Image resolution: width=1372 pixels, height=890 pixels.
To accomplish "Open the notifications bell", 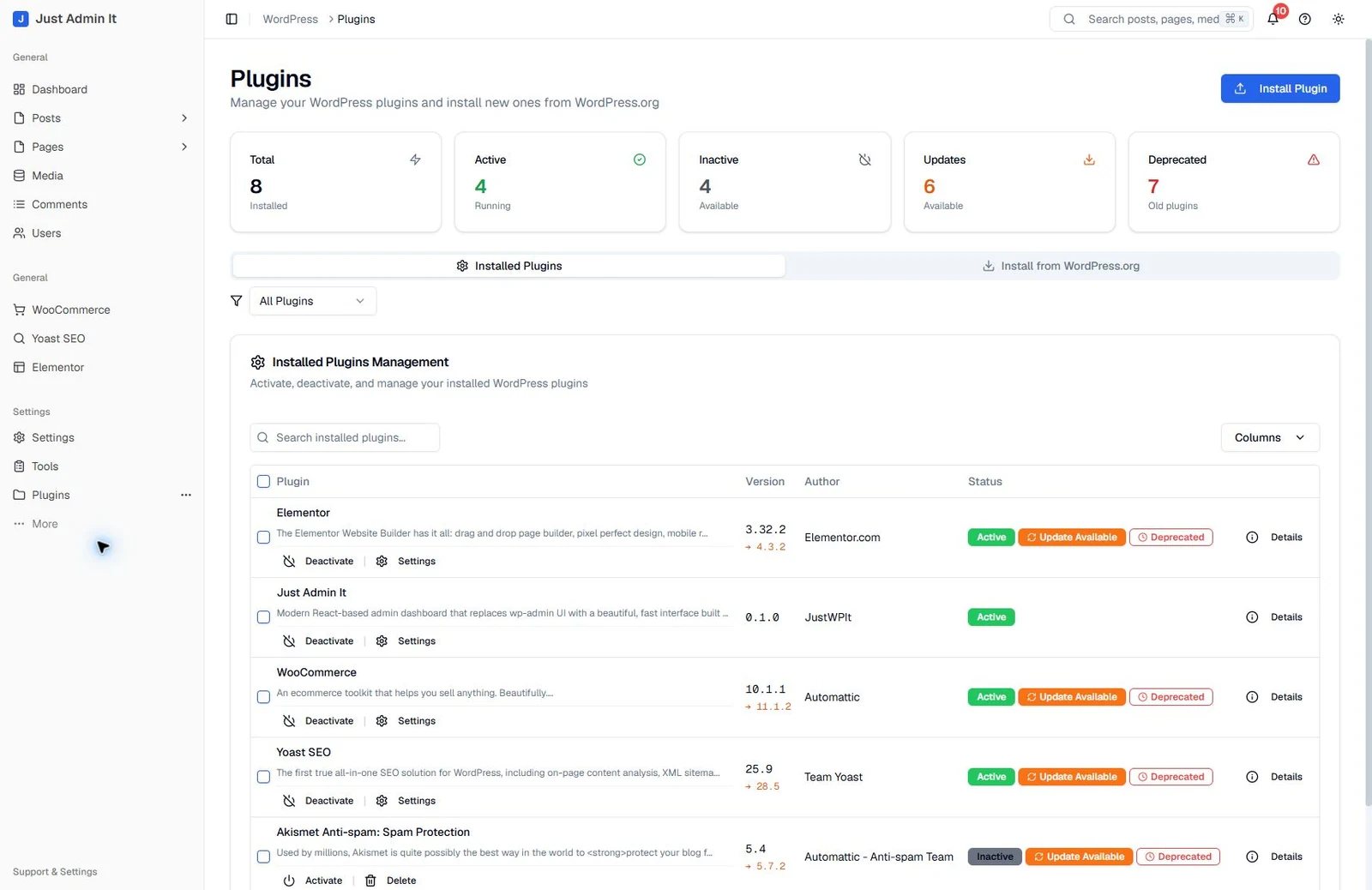I will [x=1273, y=19].
